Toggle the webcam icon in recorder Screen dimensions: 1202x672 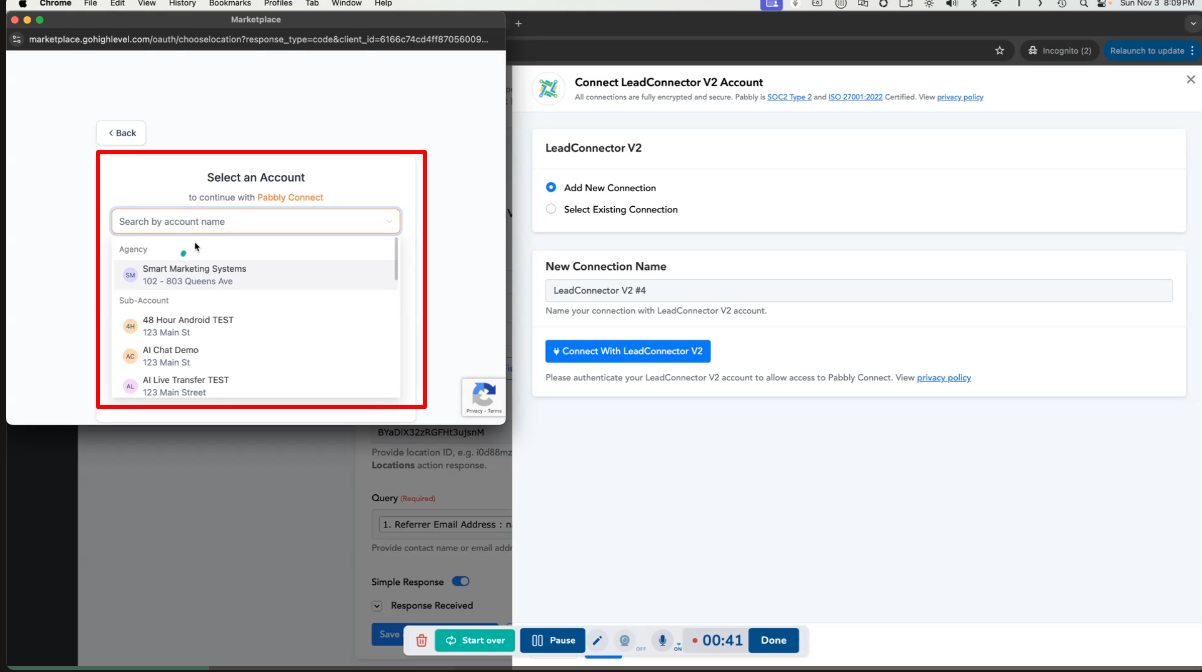point(625,641)
